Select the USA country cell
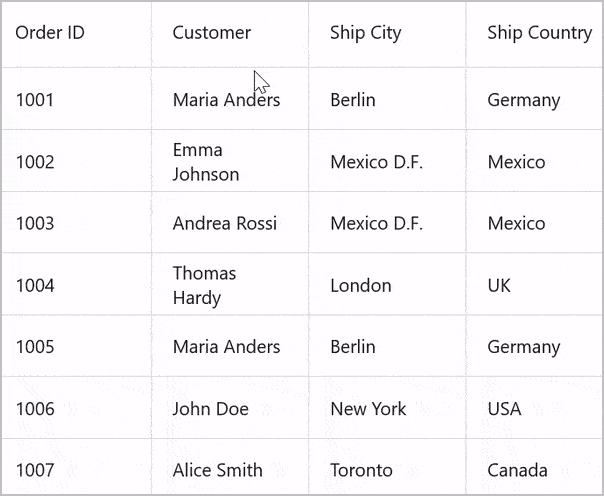This screenshot has width=604, height=496. coord(535,408)
